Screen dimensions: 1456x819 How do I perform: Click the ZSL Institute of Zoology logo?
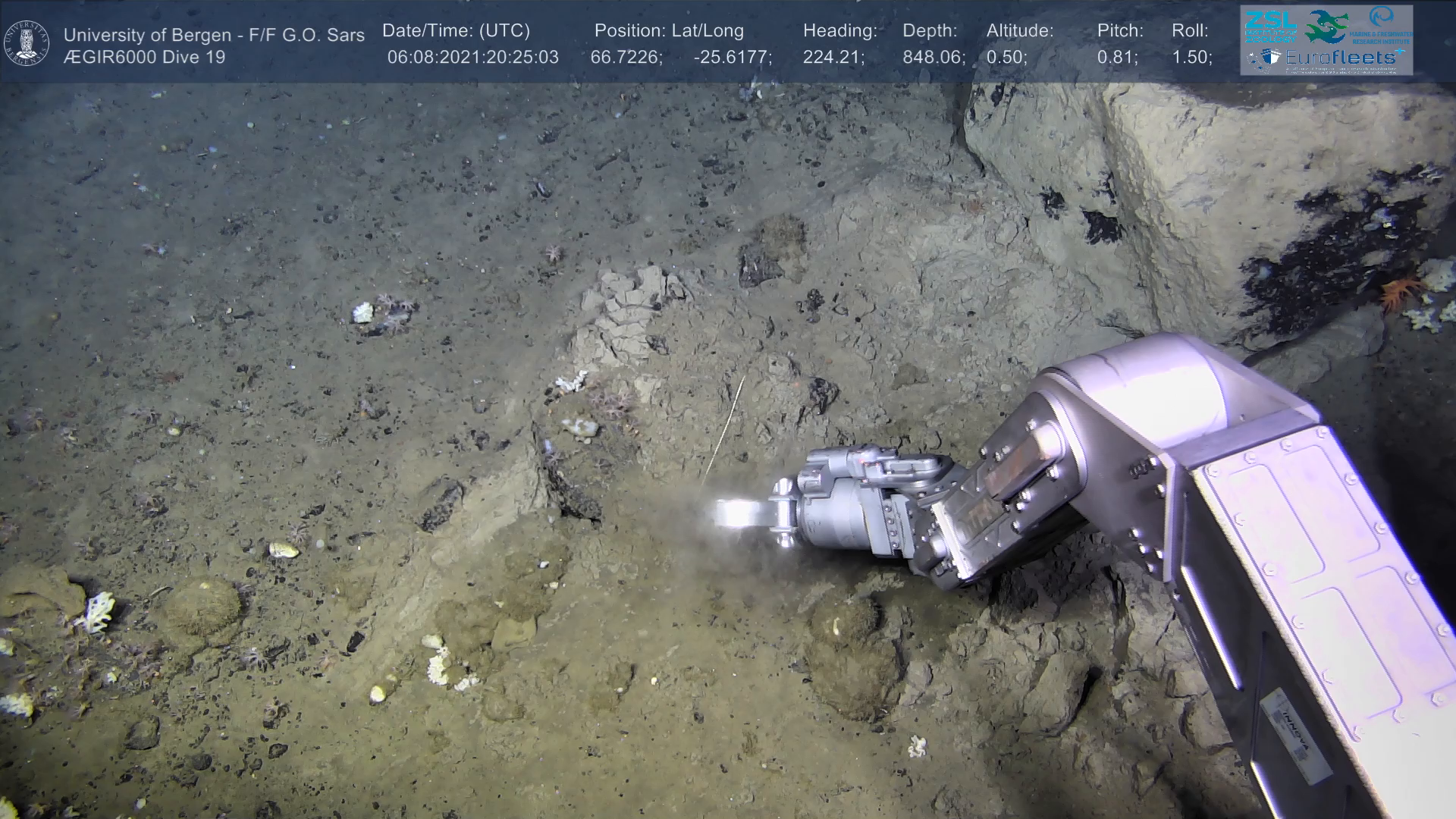tap(1272, 26)
